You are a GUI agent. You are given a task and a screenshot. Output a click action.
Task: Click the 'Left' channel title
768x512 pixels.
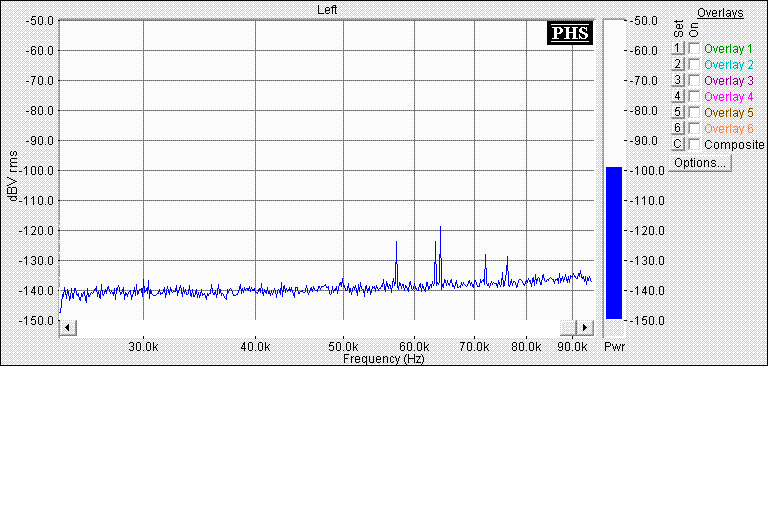pos(327,10)
